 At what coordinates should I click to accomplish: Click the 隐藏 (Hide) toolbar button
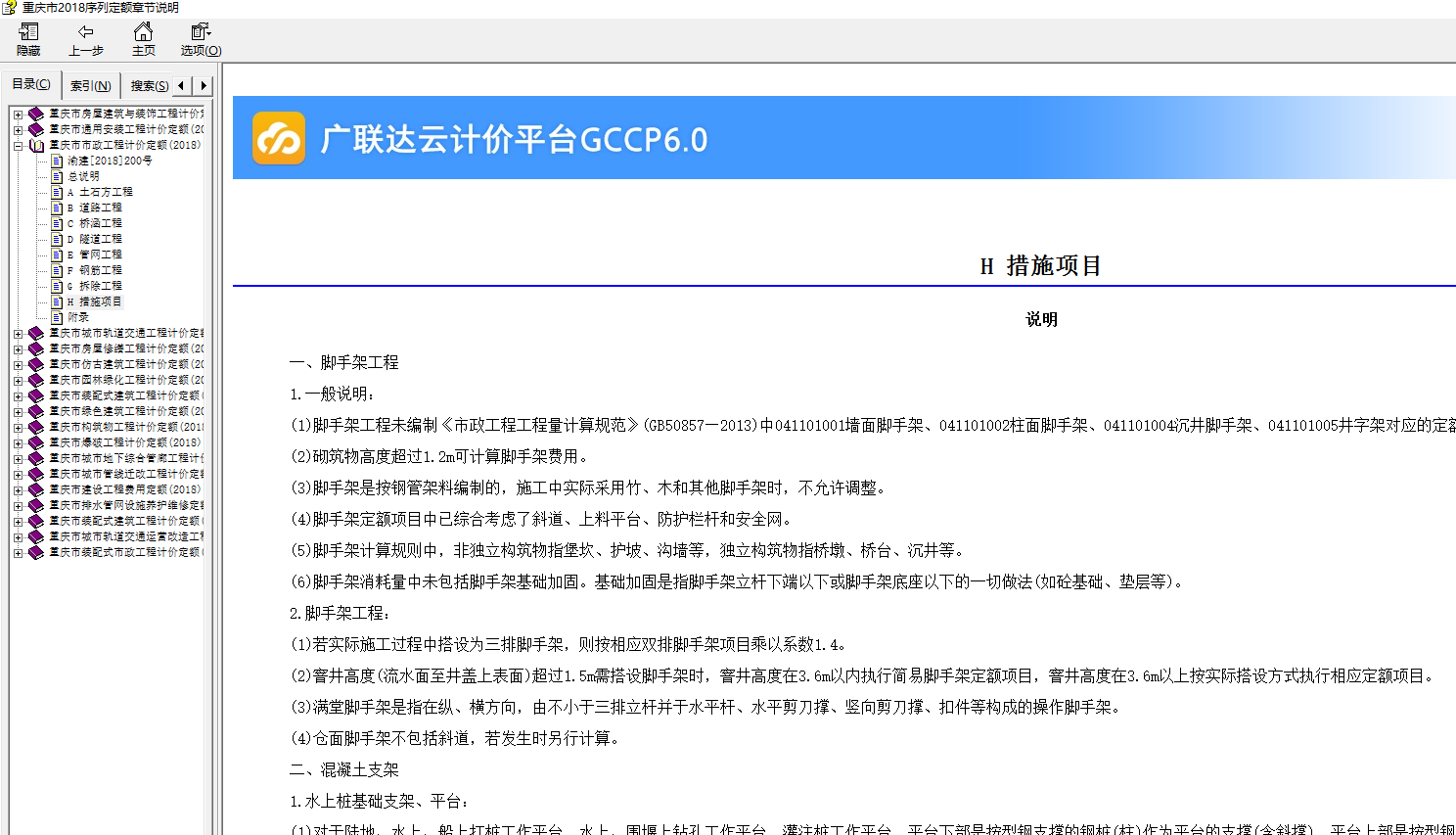pos(28,39)
